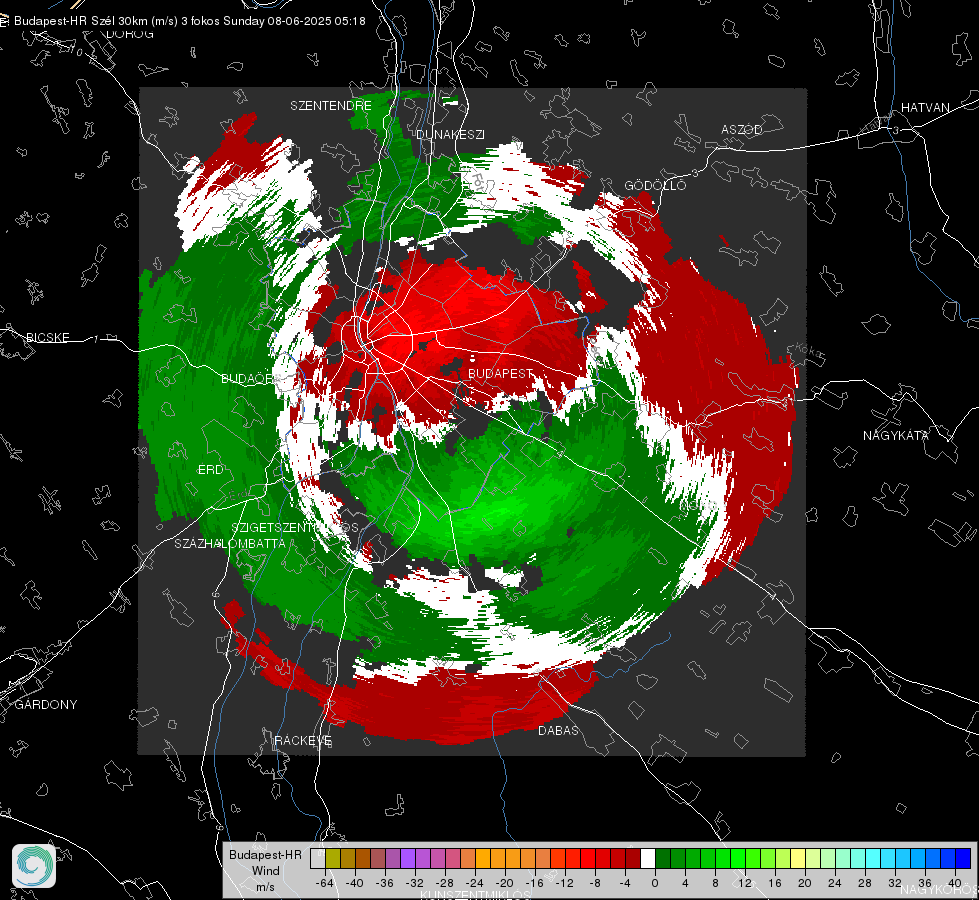
Task: Click the radar title text with the timestamp
Action: tap(189, 21)
